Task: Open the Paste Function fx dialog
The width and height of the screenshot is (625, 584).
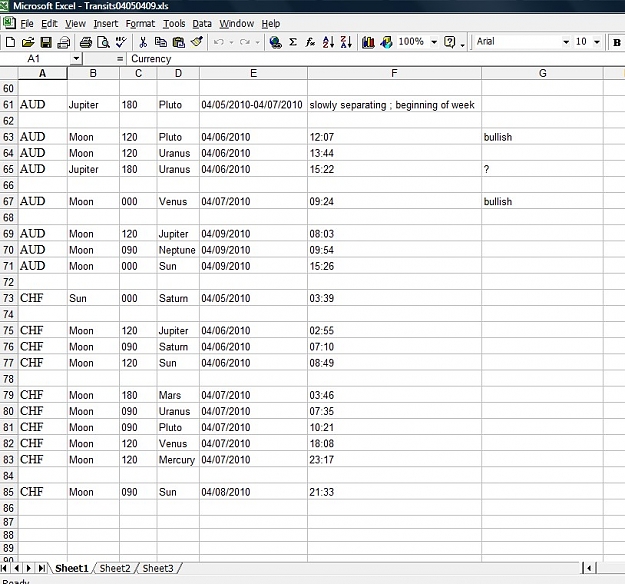Action: [x=311, y=42]
